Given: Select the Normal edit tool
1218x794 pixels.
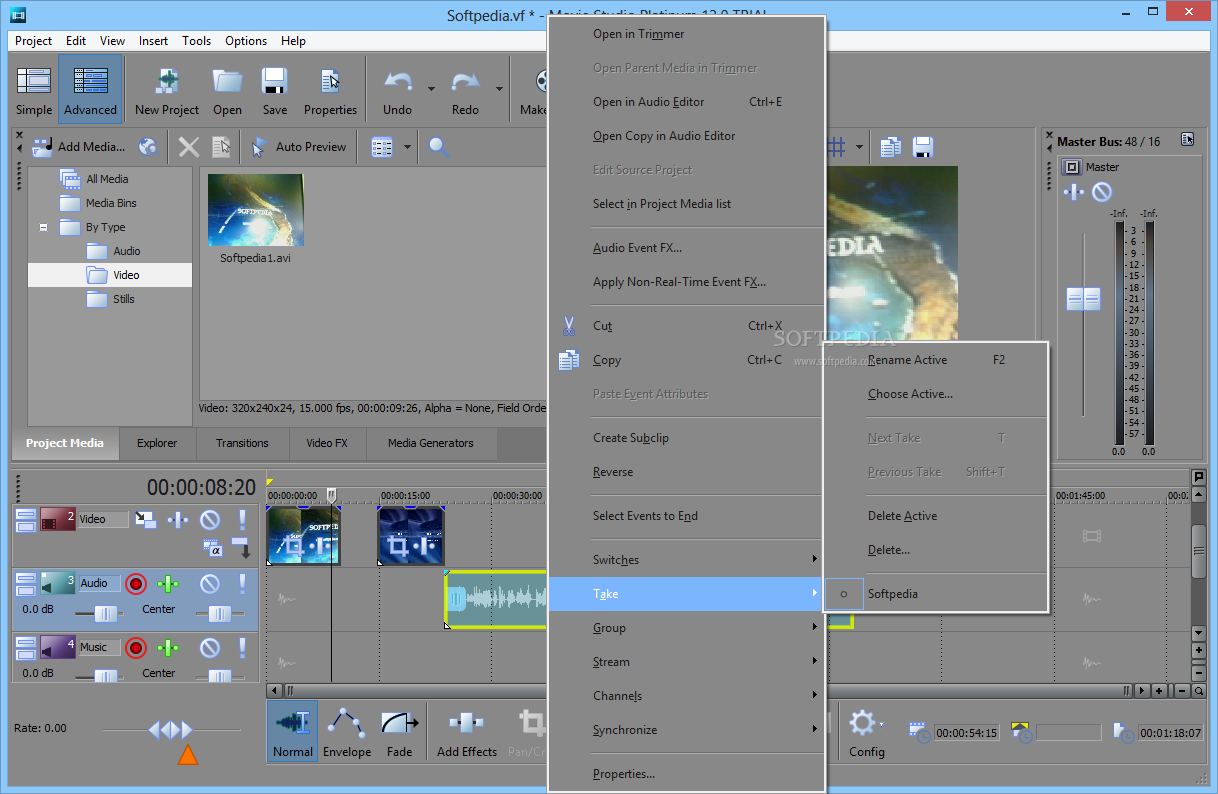Looking at the screenshot, I should pyautogui.click(x=292, y=731).
